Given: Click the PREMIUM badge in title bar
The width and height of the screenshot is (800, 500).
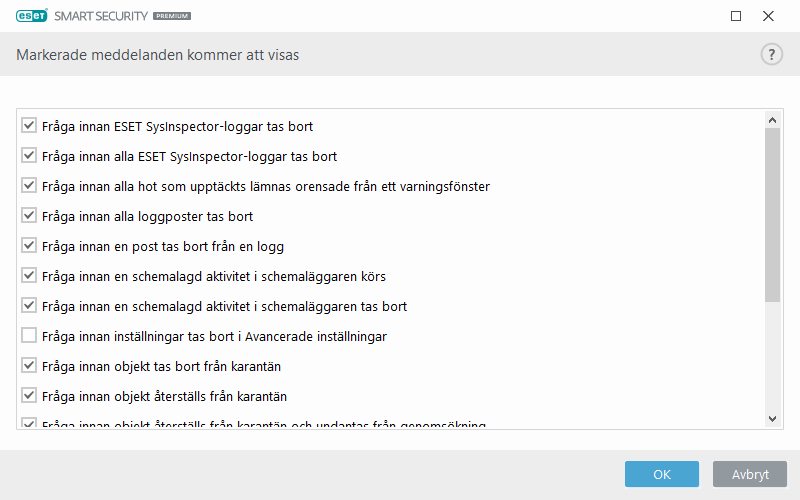Looking at the screenshot, I should [172, 17].
